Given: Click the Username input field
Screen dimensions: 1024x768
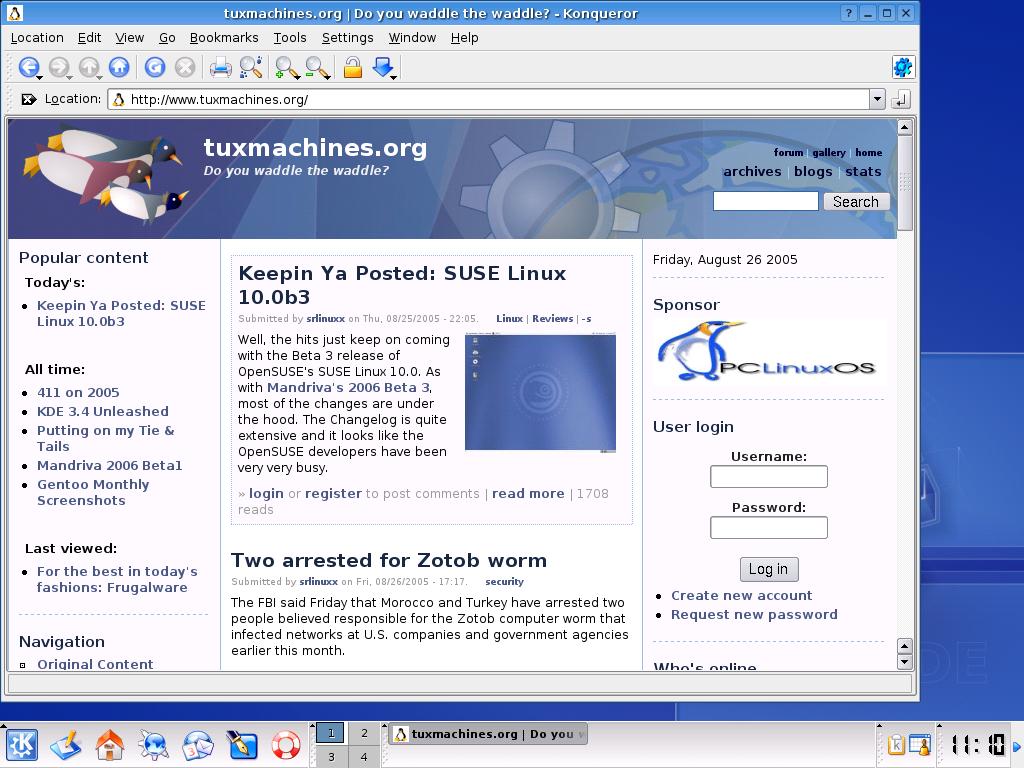Looking at the screenshot, I should pos(769,476).
